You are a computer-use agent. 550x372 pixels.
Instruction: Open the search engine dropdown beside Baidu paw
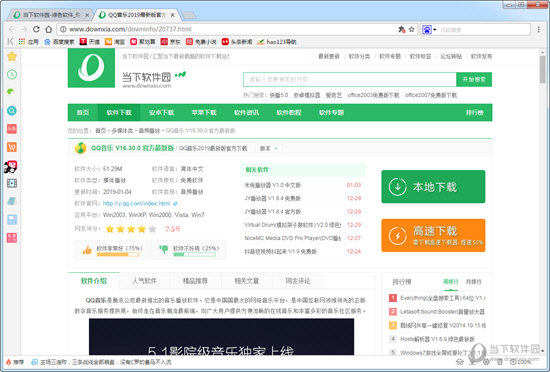(x=435, y=29)
